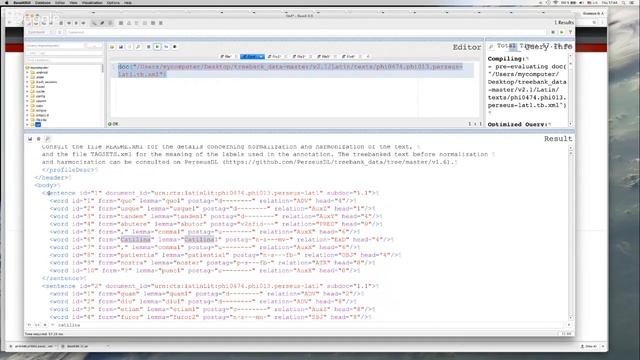
Task: Click highlighted form="Catilina" text in result
Action: coord(137,240)
